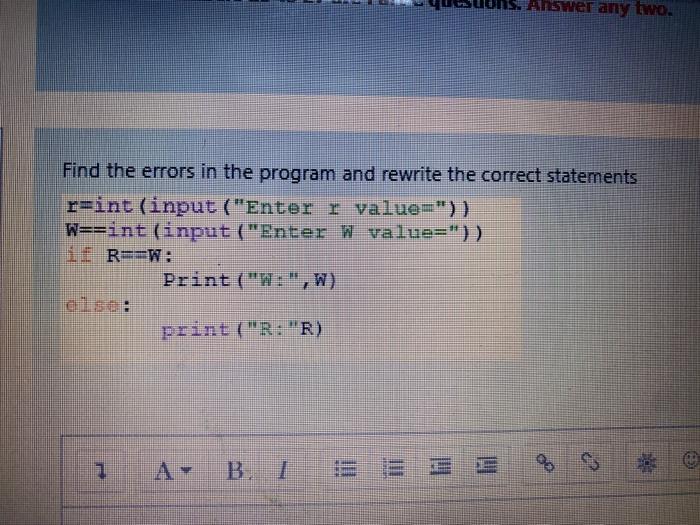
Task: Click the indent icon
Action: [487, 465]
